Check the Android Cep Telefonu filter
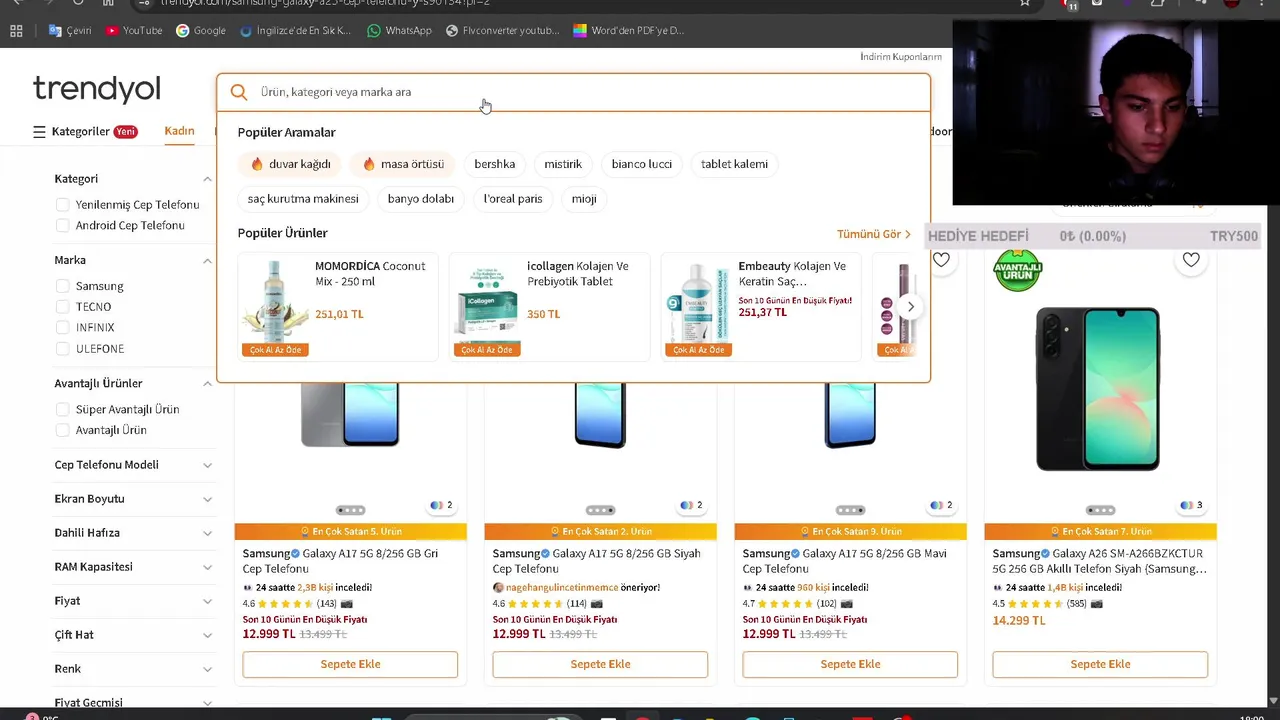Image resolution: width=1280 pixels, height=720 pixels. (x=63, y=226)
